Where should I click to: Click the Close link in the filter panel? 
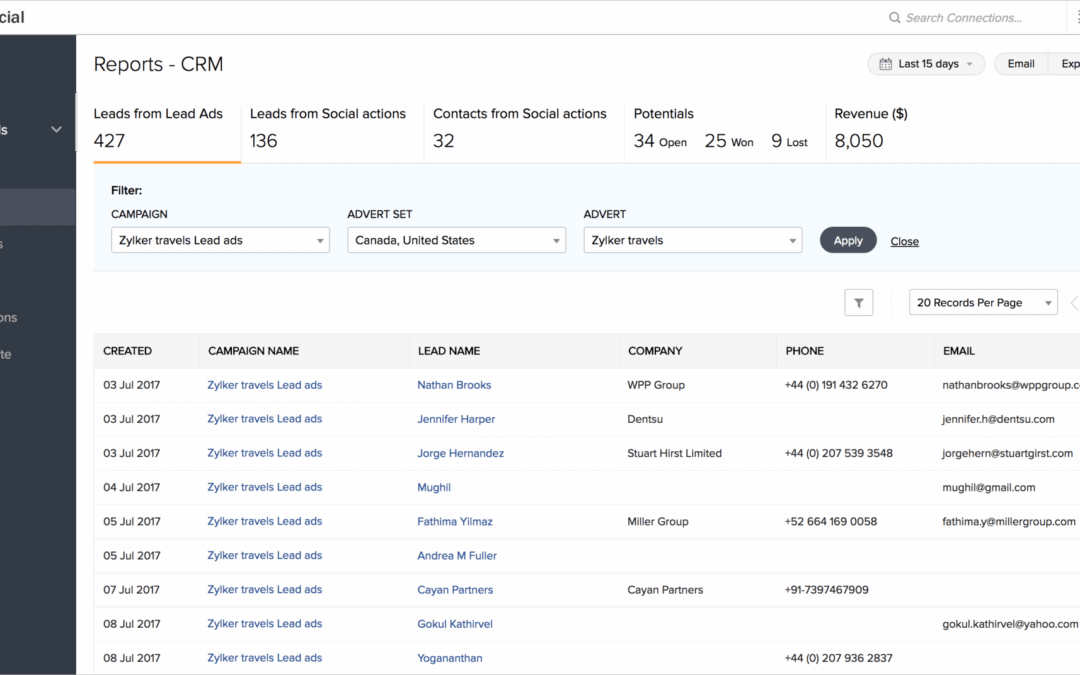click(x=904, y=241)
